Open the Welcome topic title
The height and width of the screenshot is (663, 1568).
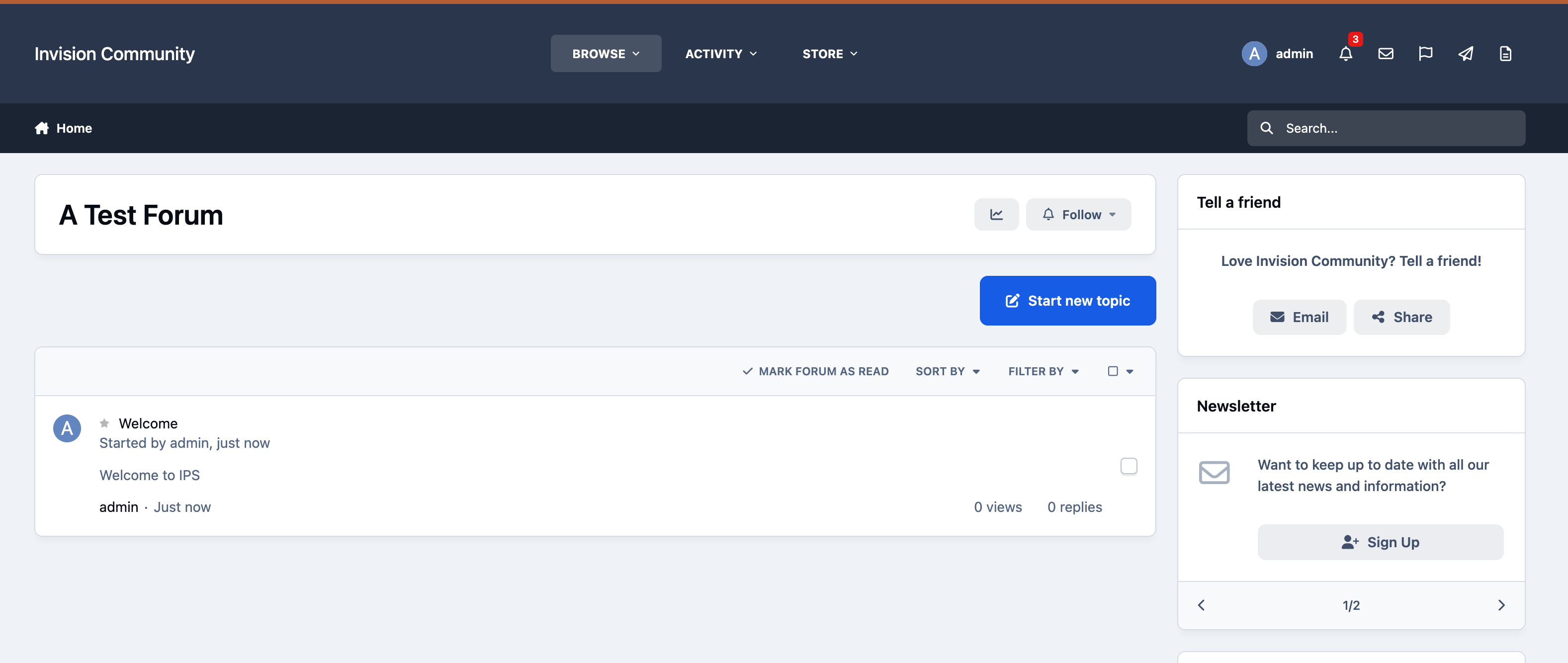148,423
